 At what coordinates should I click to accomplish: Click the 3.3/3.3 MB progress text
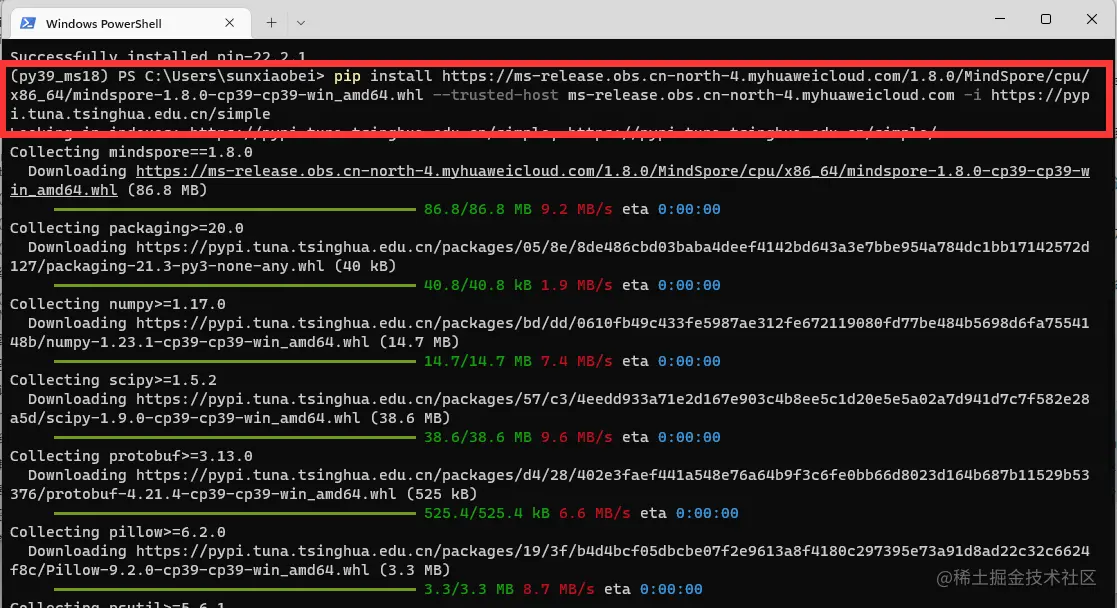[x=469, y=589]
